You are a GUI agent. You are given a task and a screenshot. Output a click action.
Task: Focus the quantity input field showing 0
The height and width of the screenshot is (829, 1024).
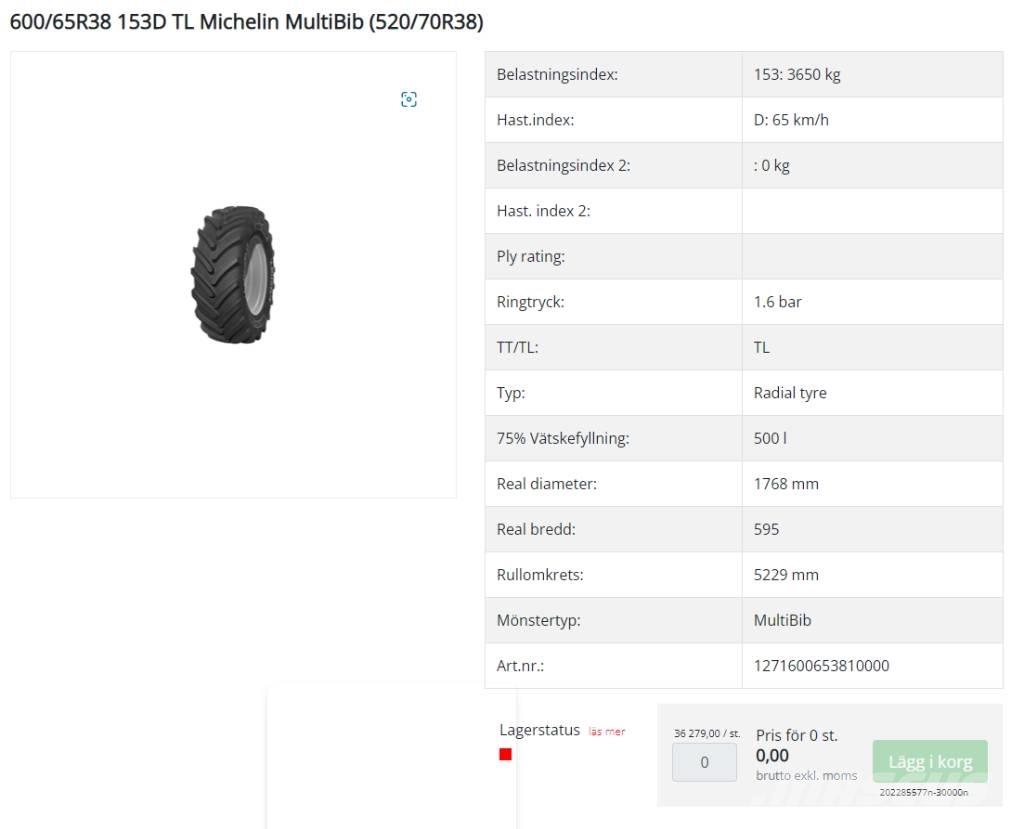[x=704, y=763]
